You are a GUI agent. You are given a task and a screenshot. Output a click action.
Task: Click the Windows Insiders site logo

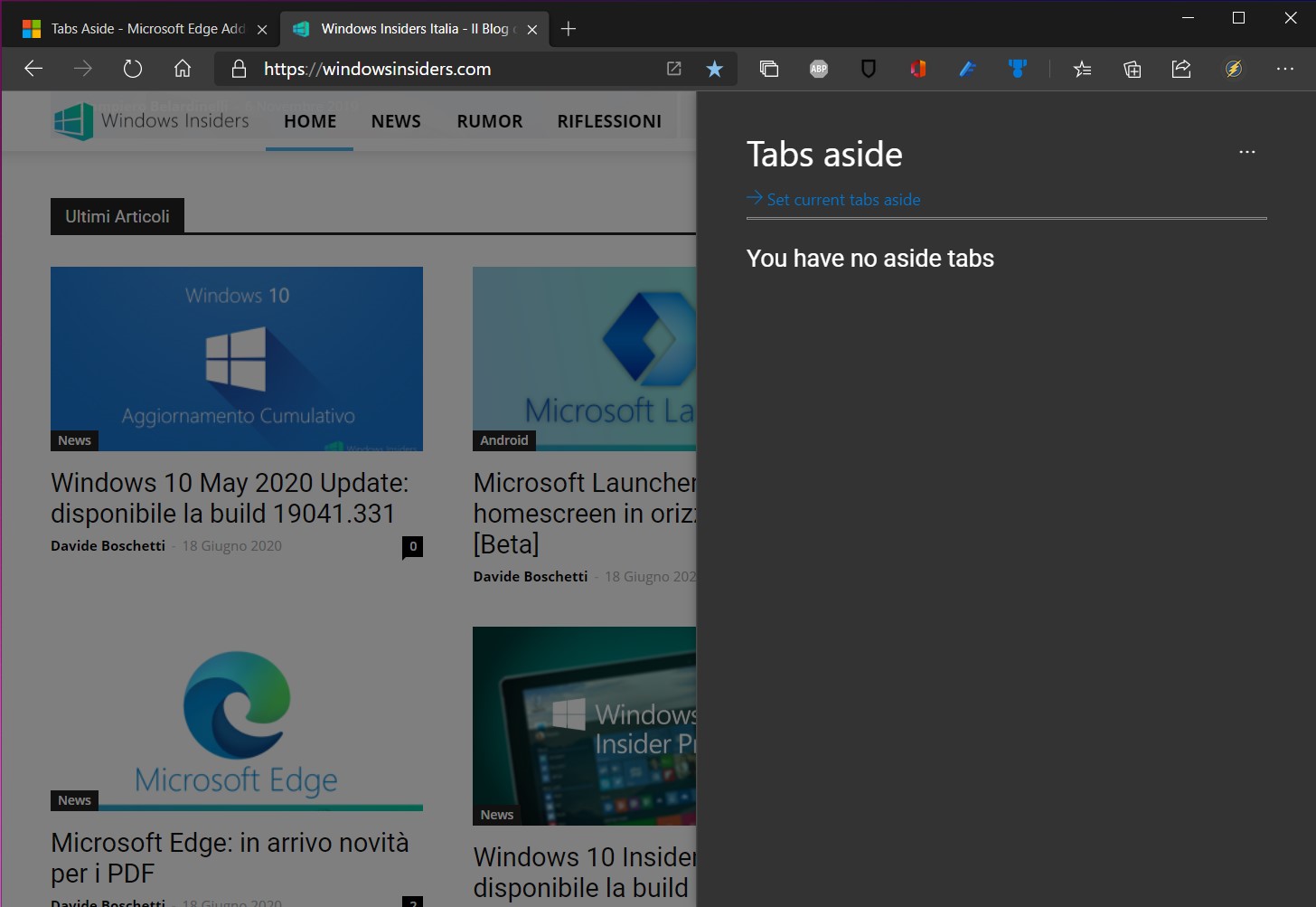pyautogui.click(x=151, y=121)
